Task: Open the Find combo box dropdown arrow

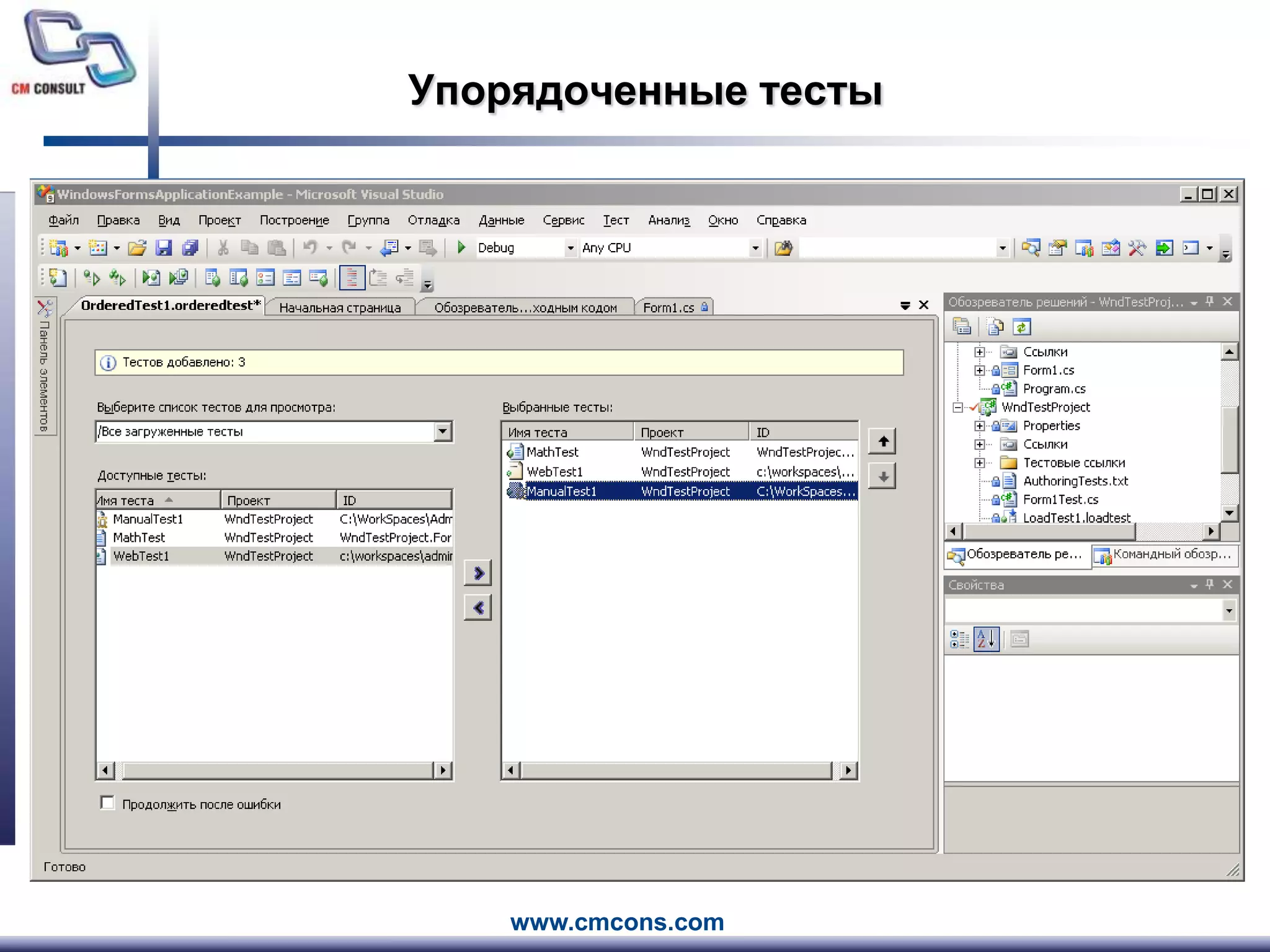Action: (1002, 249)
